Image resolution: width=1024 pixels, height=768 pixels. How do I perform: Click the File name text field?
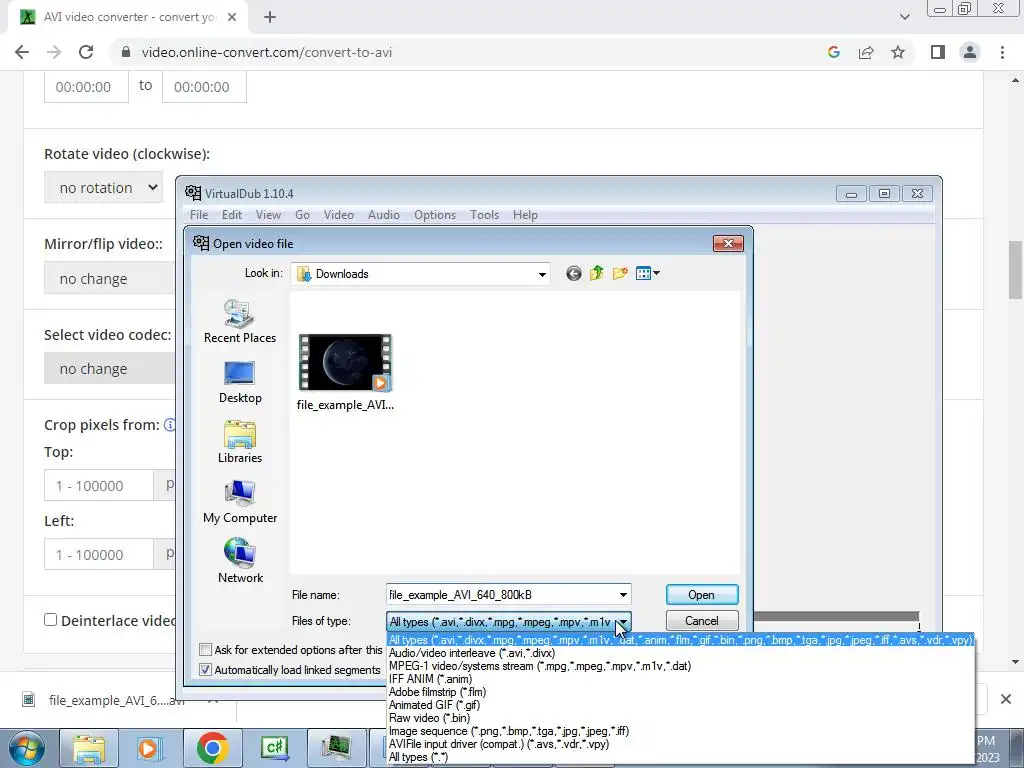(502, 595)
